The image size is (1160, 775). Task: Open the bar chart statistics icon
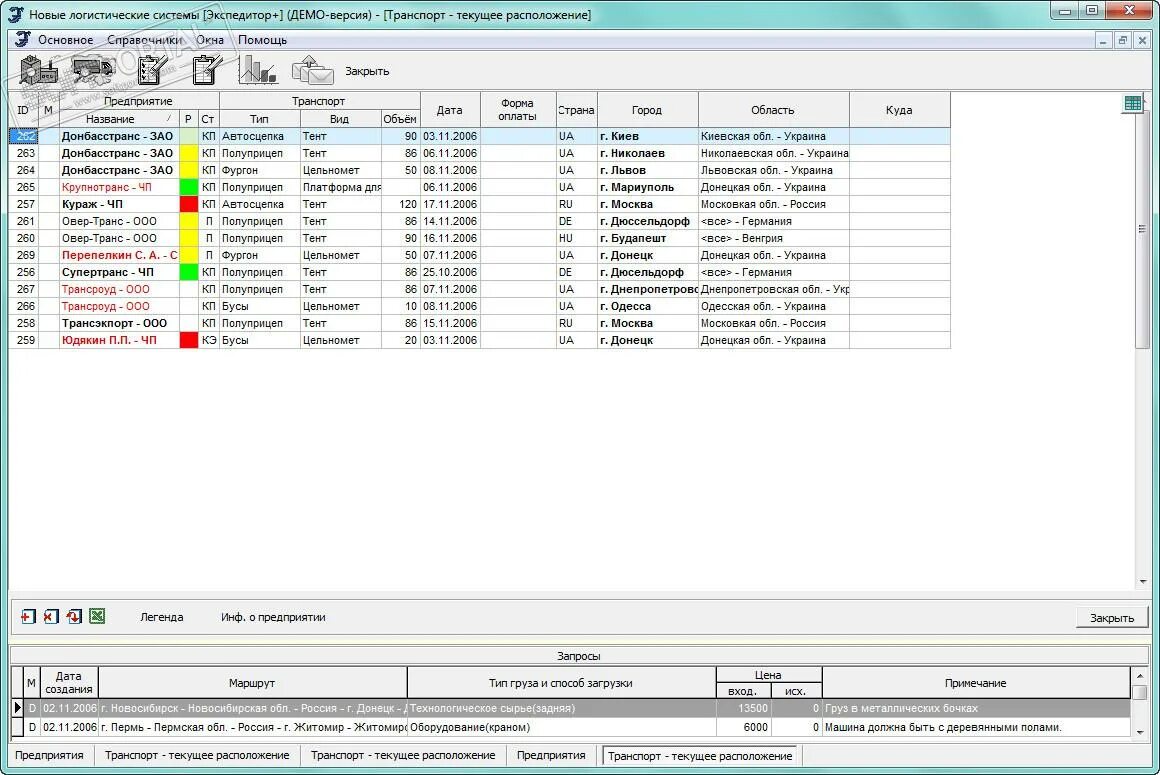pyautogui.click(x=257, y=71)
